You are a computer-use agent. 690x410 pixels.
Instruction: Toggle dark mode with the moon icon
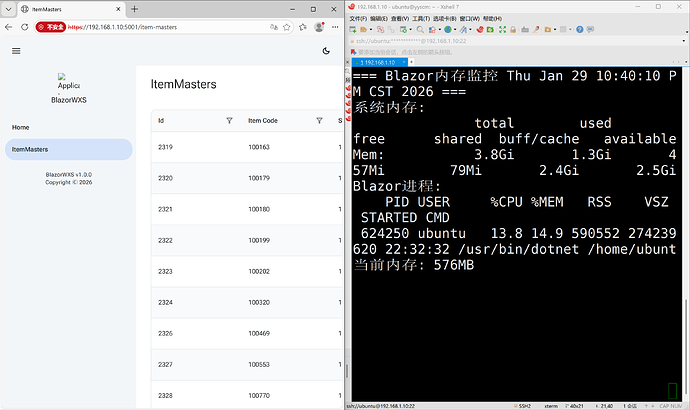327,50
